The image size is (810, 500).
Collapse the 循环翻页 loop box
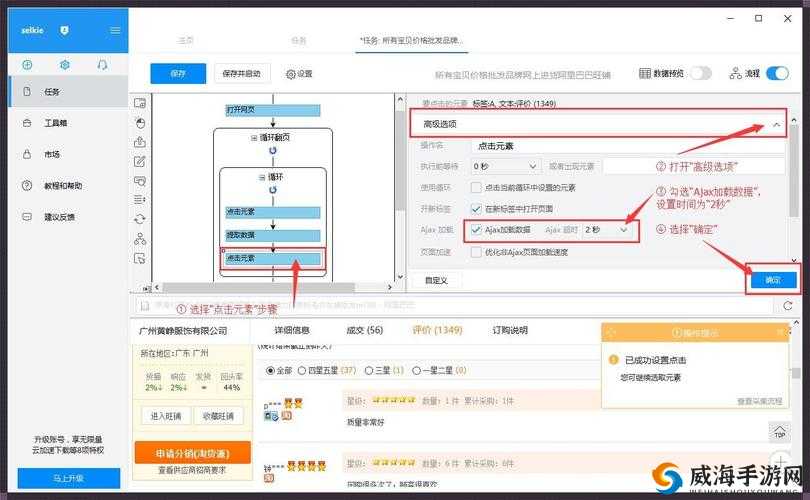coord(254,138)
